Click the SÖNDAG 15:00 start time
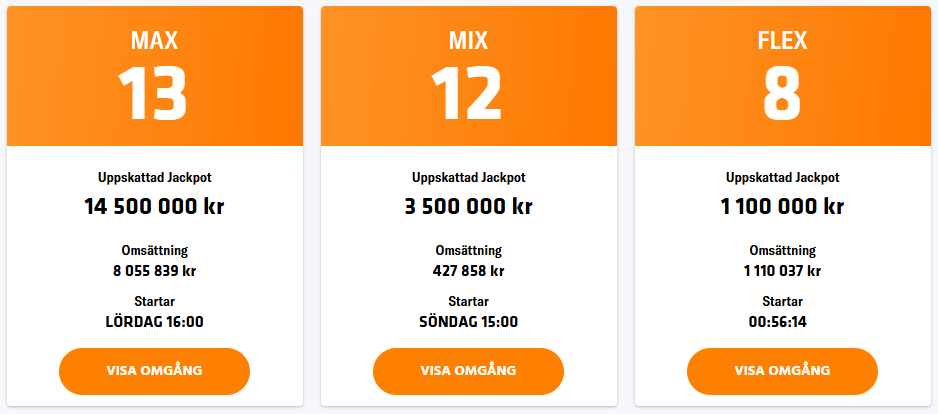The image size is (938, 414). pyautogui.click(x=468, y=322)
